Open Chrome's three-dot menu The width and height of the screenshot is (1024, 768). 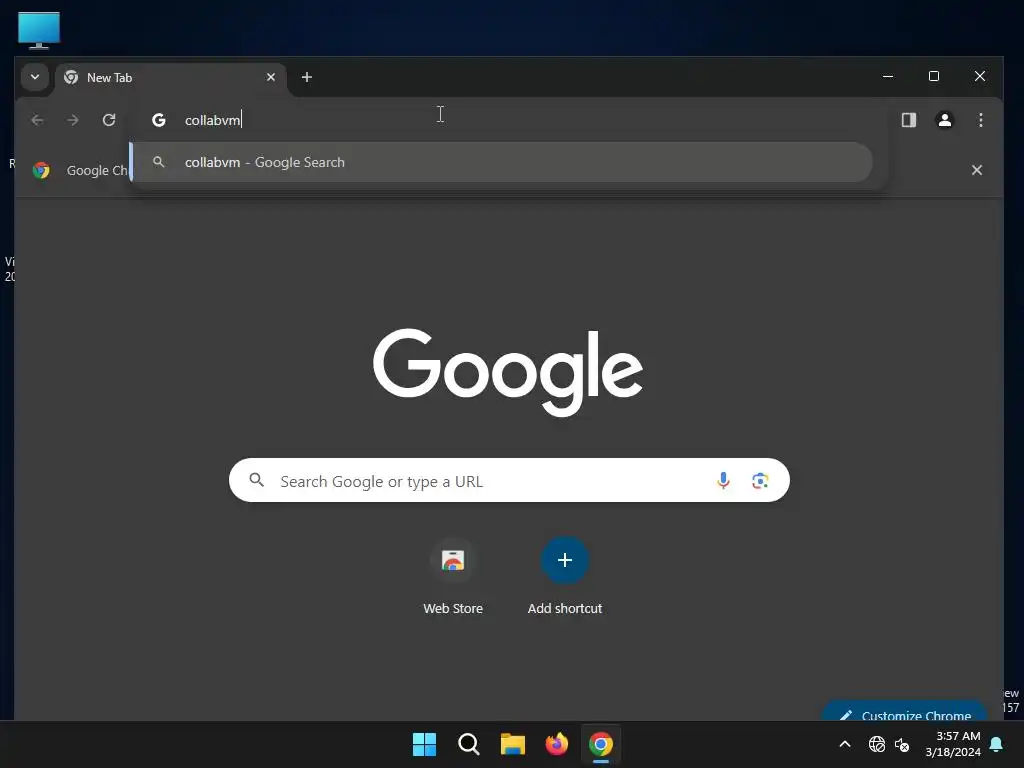point(980,120)
